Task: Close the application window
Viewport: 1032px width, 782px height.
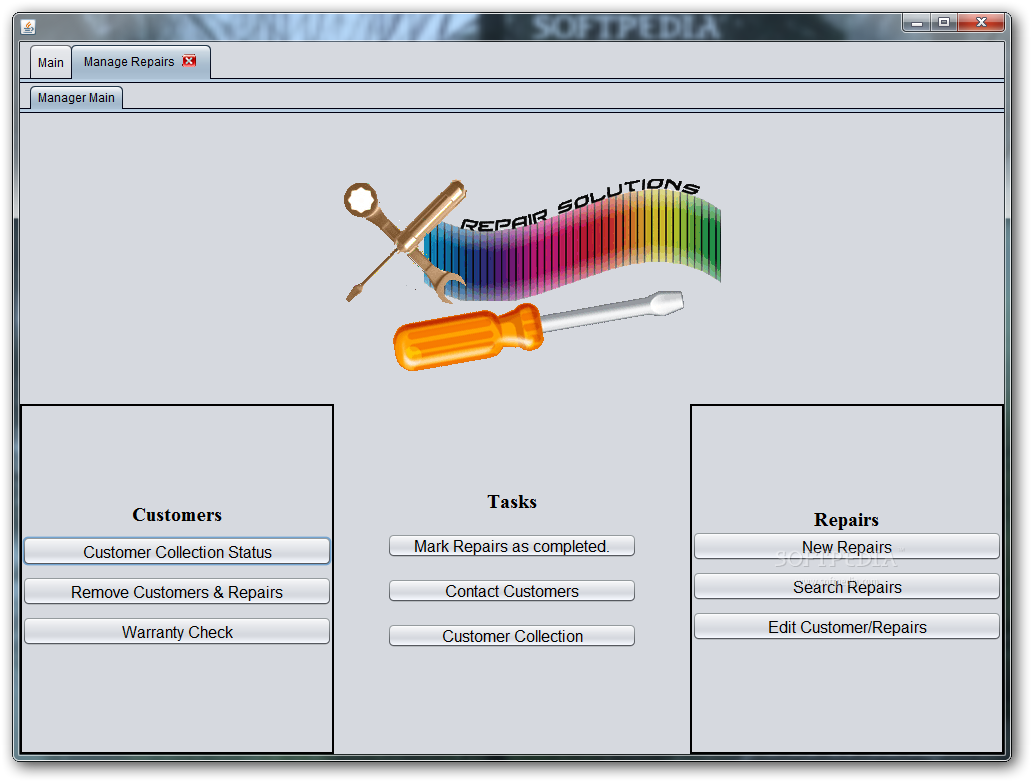Action: pyautogui.click(x=981, y=22)
